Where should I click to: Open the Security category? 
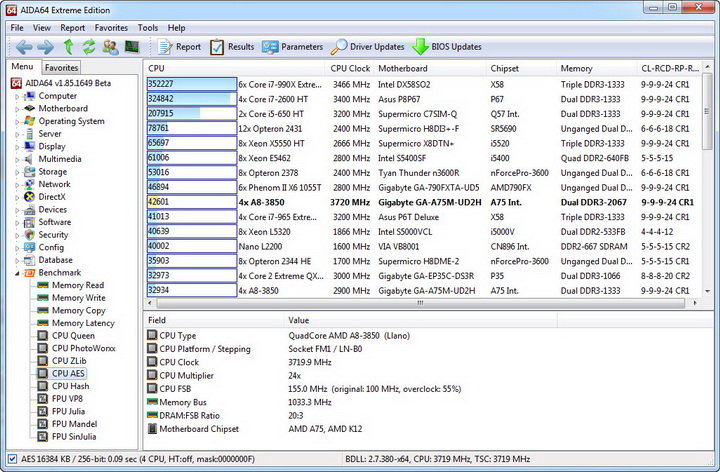coord(53,235)
